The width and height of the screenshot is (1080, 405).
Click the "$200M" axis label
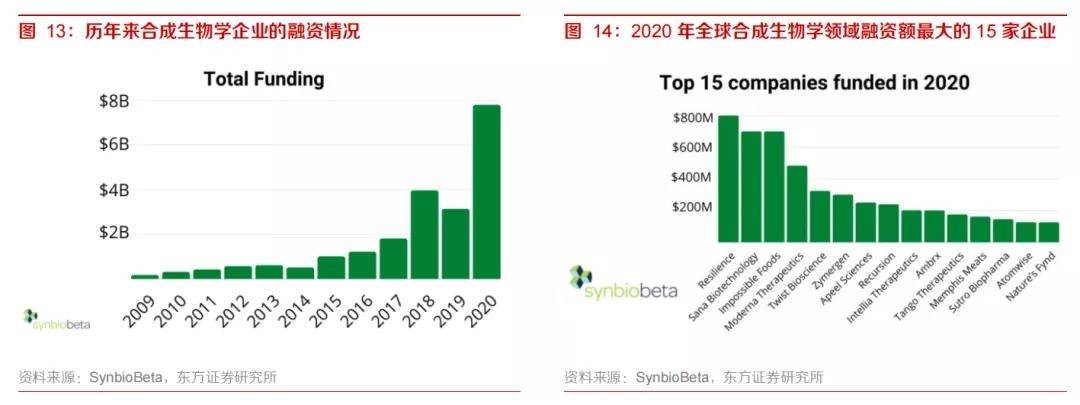pos(693,207)
